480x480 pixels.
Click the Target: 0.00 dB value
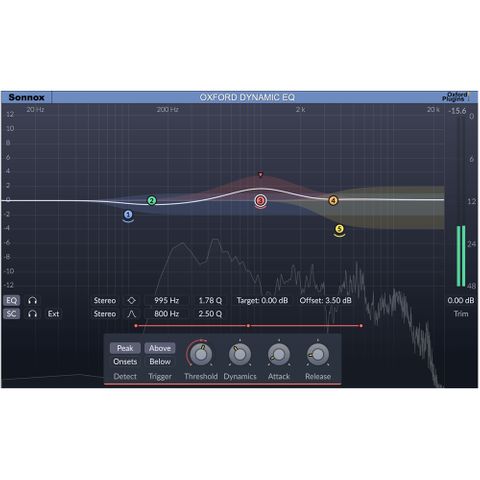262,301
